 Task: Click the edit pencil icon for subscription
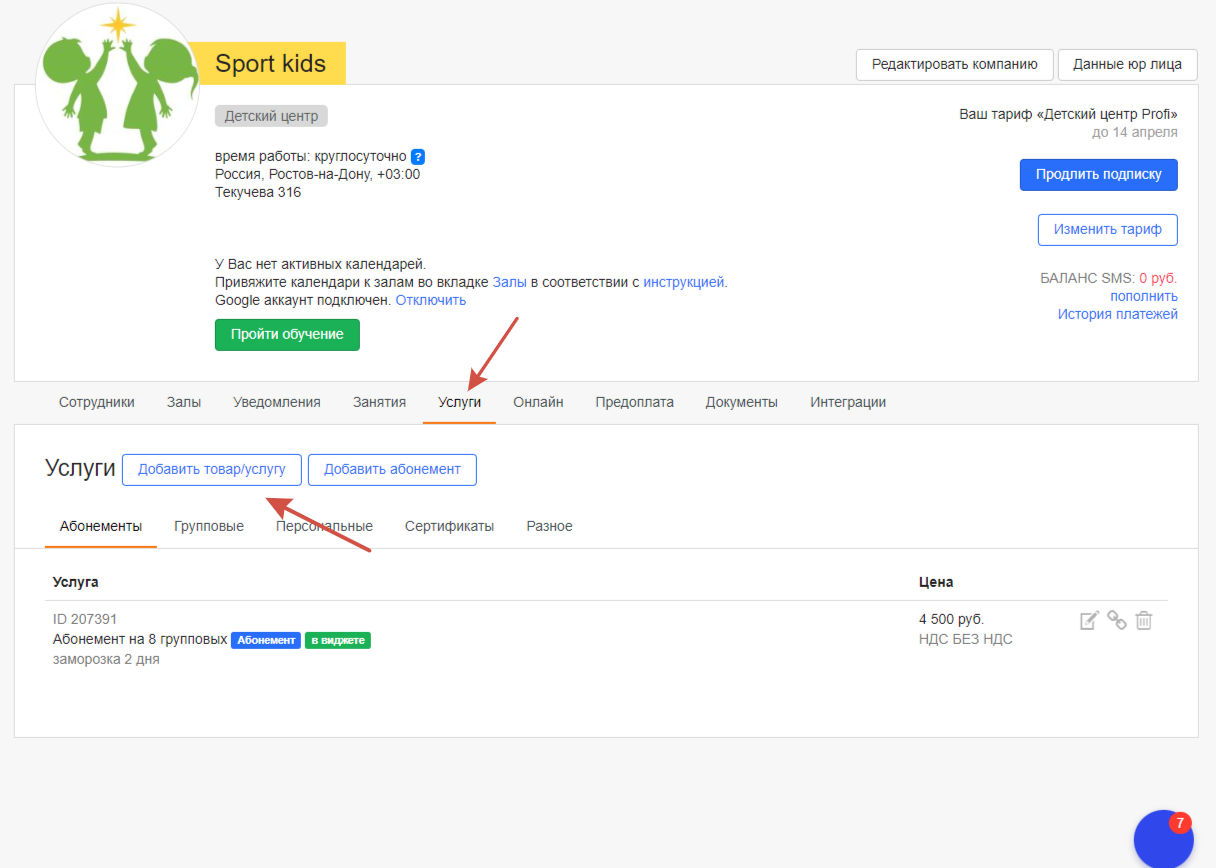click(x=1089, y=620)
